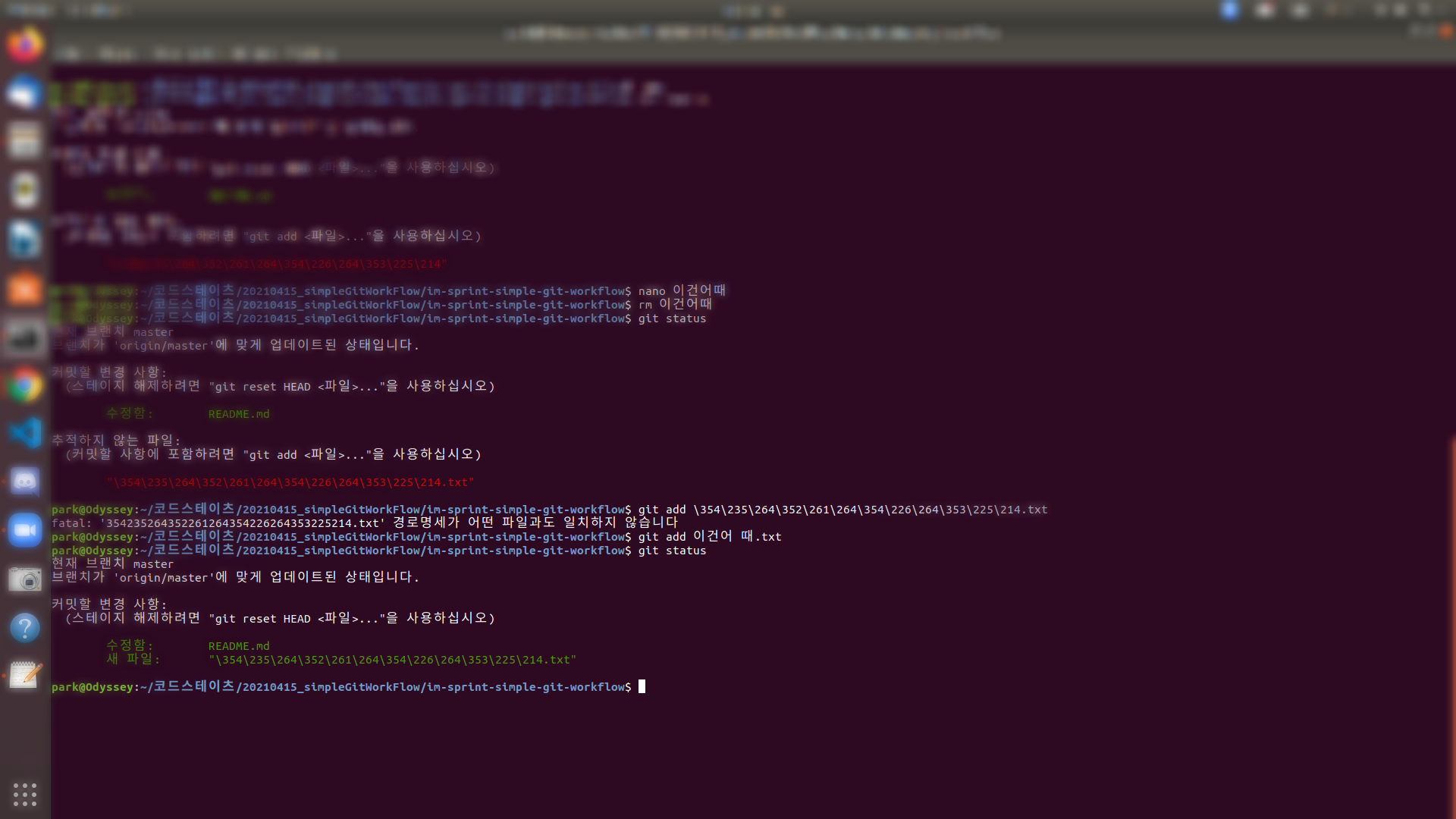Open the system status menu top-right
Image resolution: width=1456 pixels, height=819 pixels.
tap(1401, 10)
